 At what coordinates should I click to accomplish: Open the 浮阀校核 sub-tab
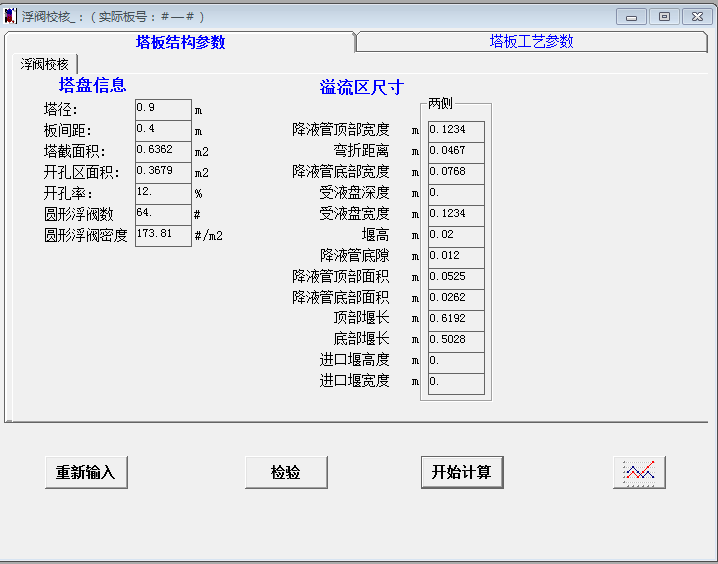click(44, 64)
